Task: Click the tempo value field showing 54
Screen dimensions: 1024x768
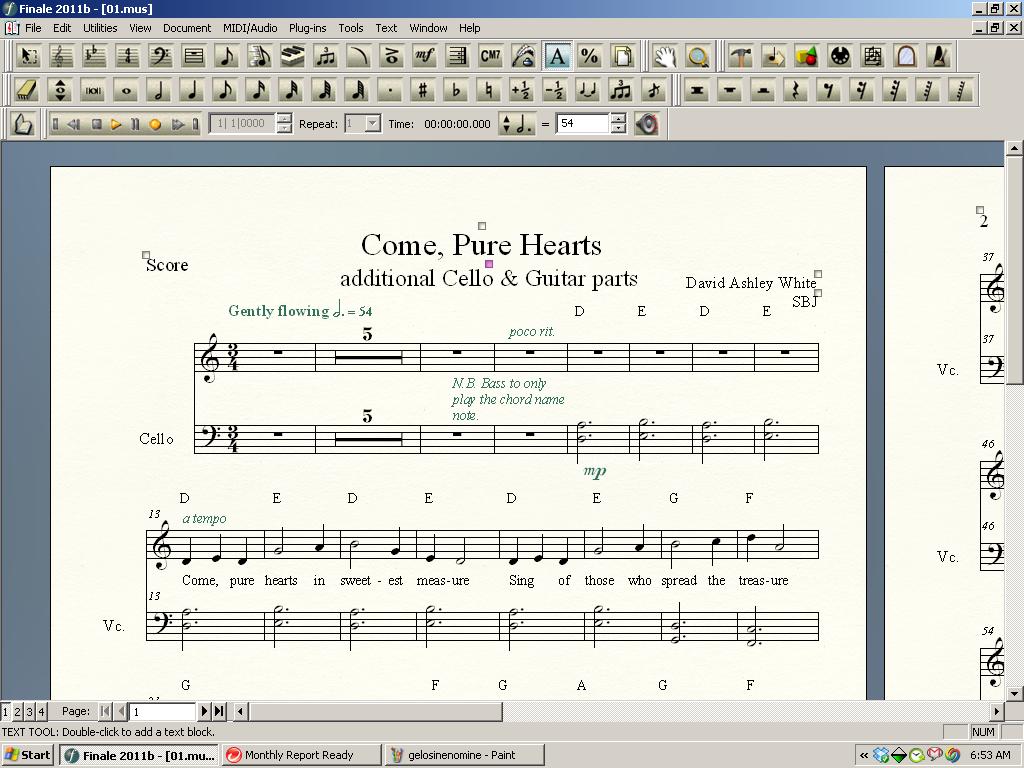Action: point(584,123)
